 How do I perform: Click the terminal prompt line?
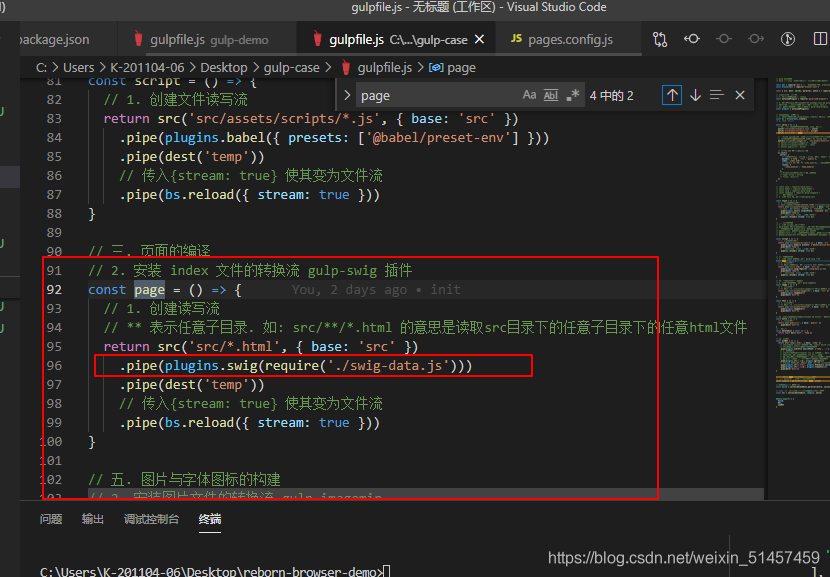click(215, 572)
